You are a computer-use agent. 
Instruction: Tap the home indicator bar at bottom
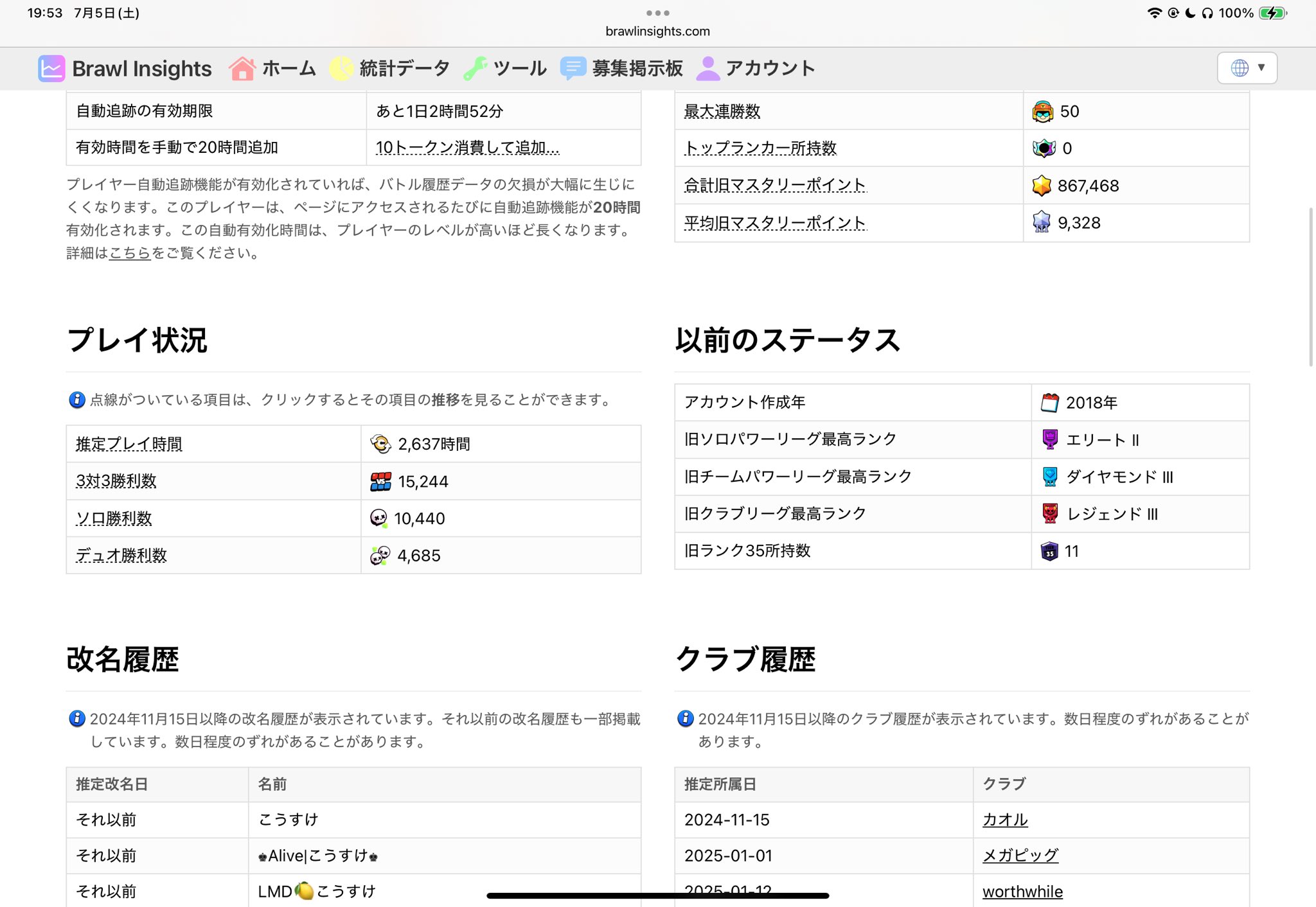pyautogui.click(x=657, y=895)
